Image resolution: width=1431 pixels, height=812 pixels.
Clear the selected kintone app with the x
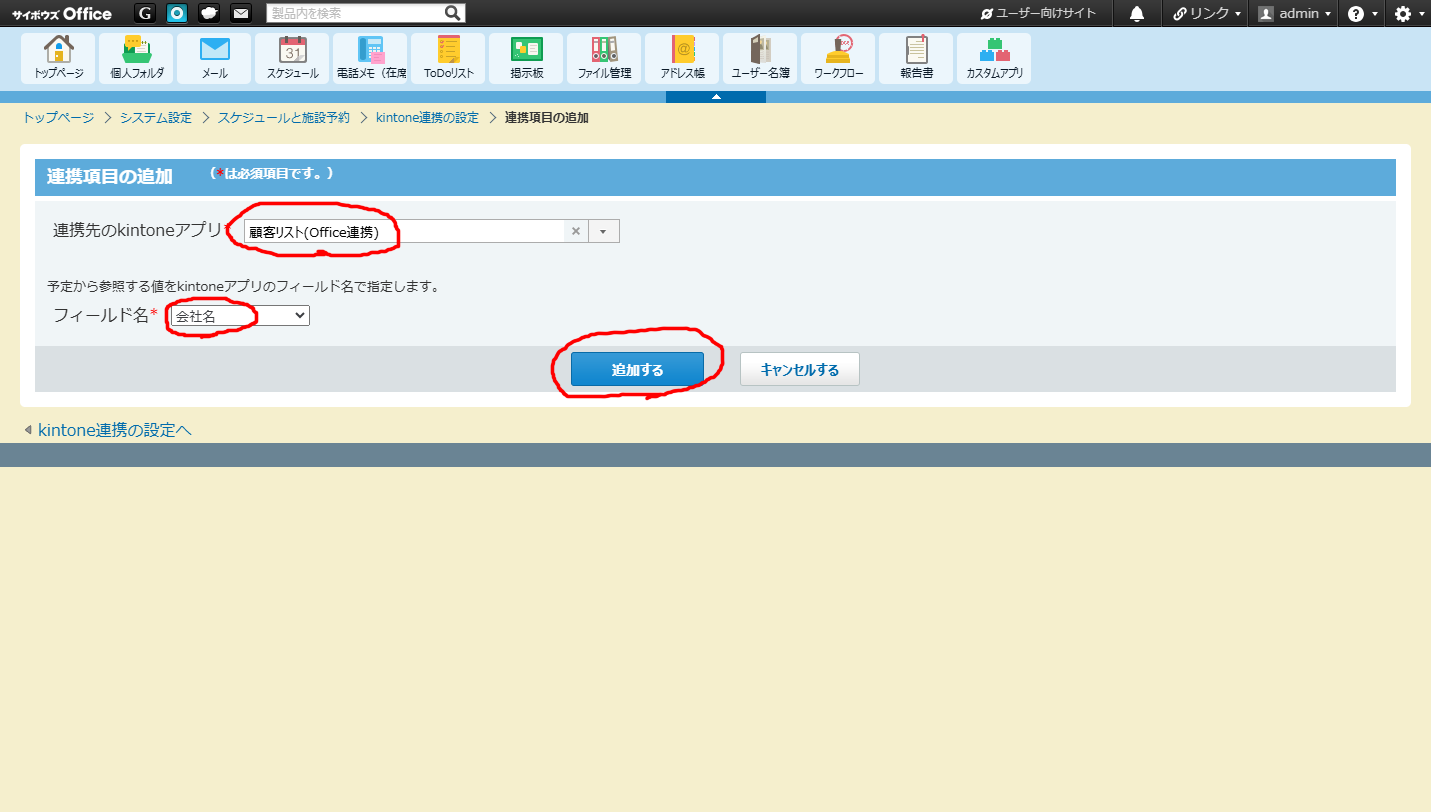point(576,231)
